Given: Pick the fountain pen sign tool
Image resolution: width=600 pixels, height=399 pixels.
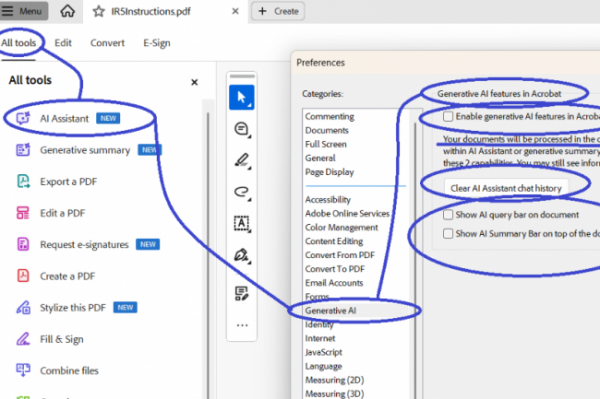Looking at the screenshot, I should 242,255.
